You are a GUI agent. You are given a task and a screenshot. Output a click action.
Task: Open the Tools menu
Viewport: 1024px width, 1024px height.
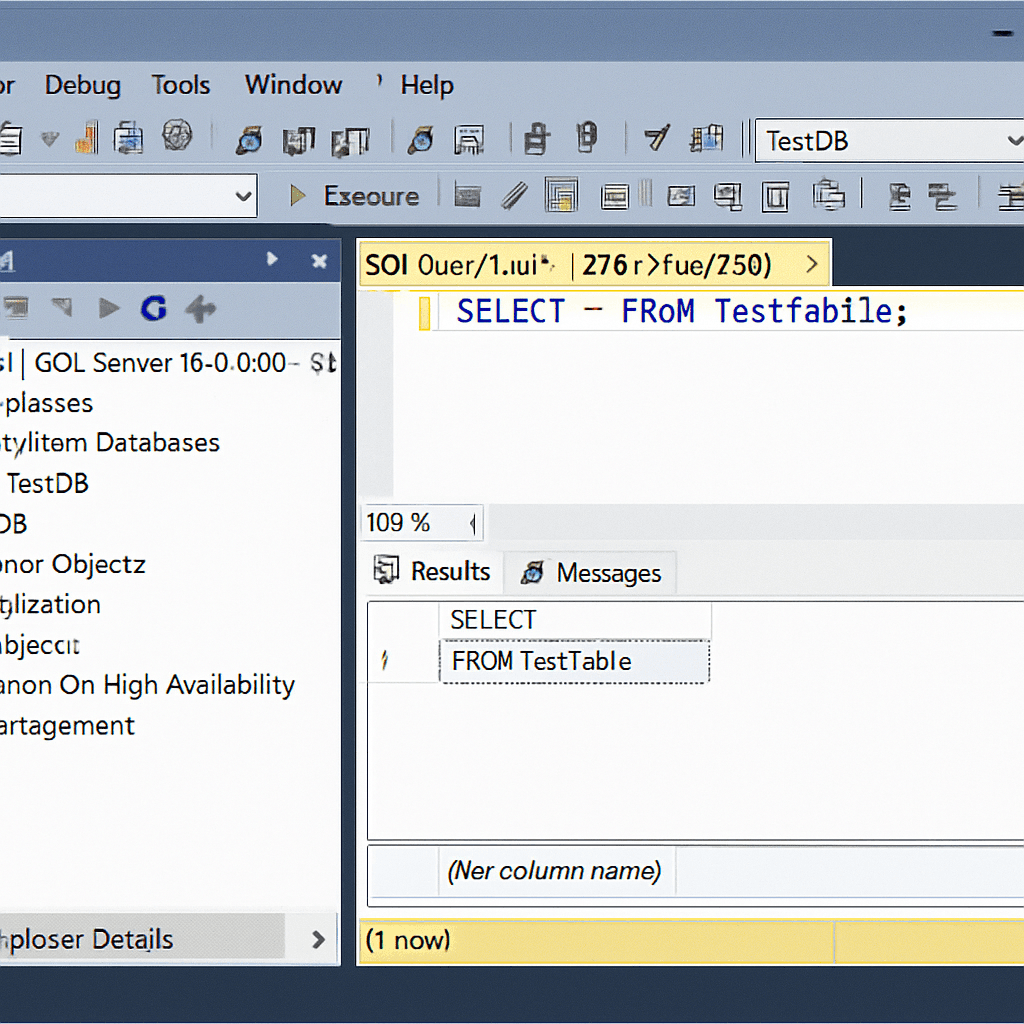click(181, 85)
